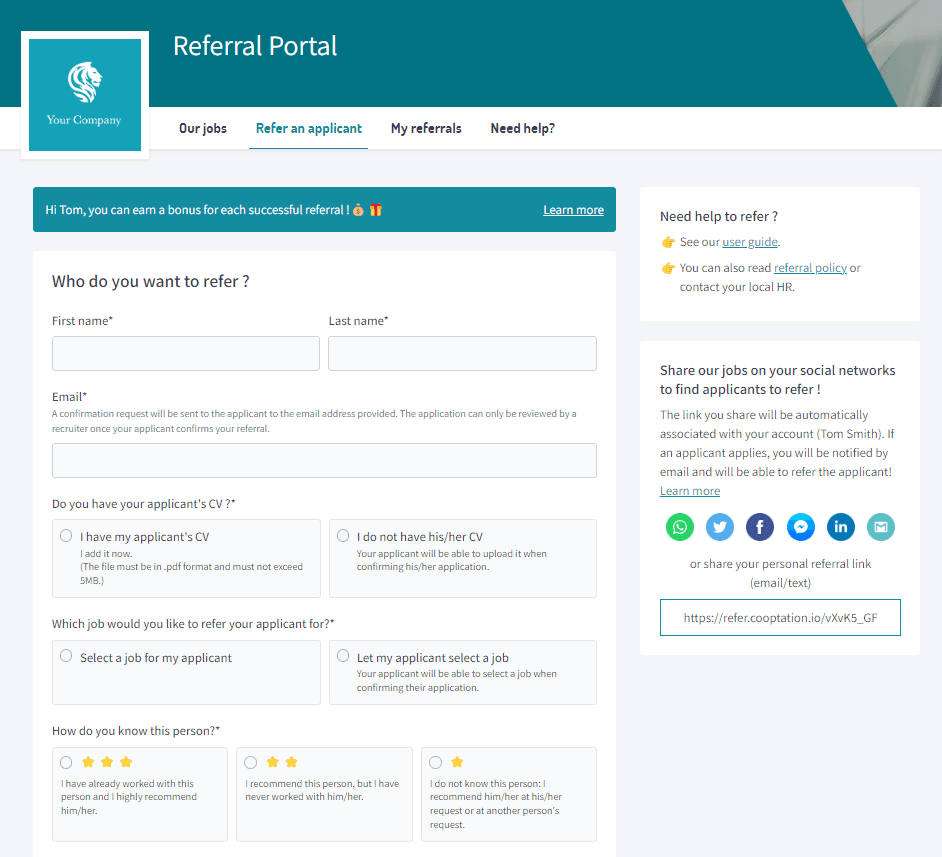Click Learn more in the bonus banner
The height and width of the screenshot is (857, 942).
click(573, 210)
